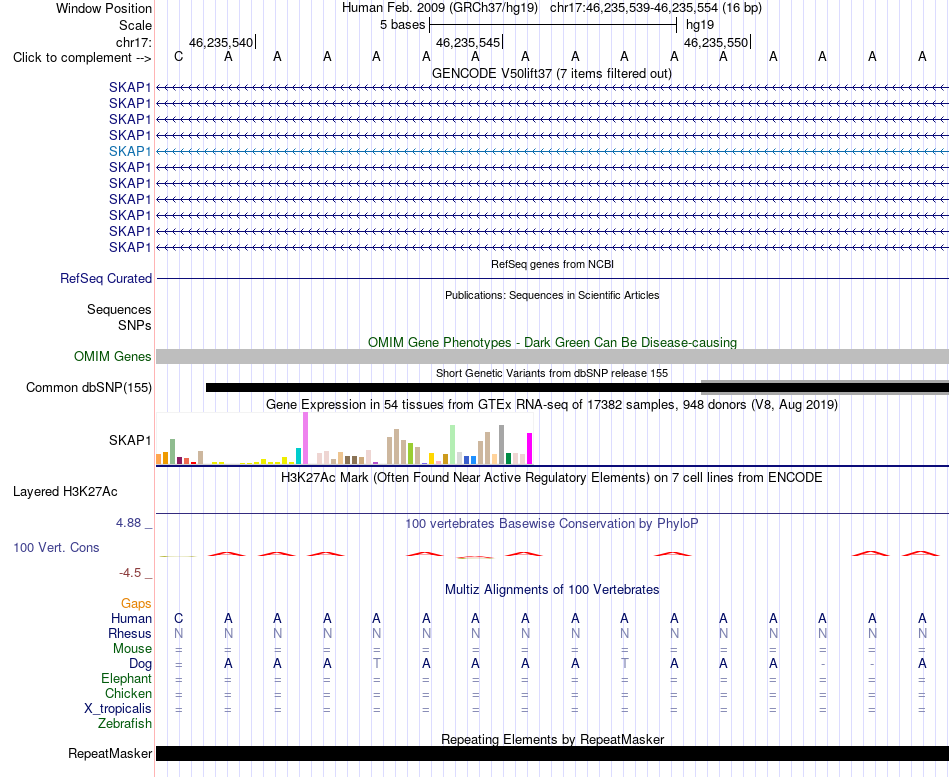The image size is (950, 777).
Task: Click the 'RefSeq genes from NCBI' title
Action: 553,264
